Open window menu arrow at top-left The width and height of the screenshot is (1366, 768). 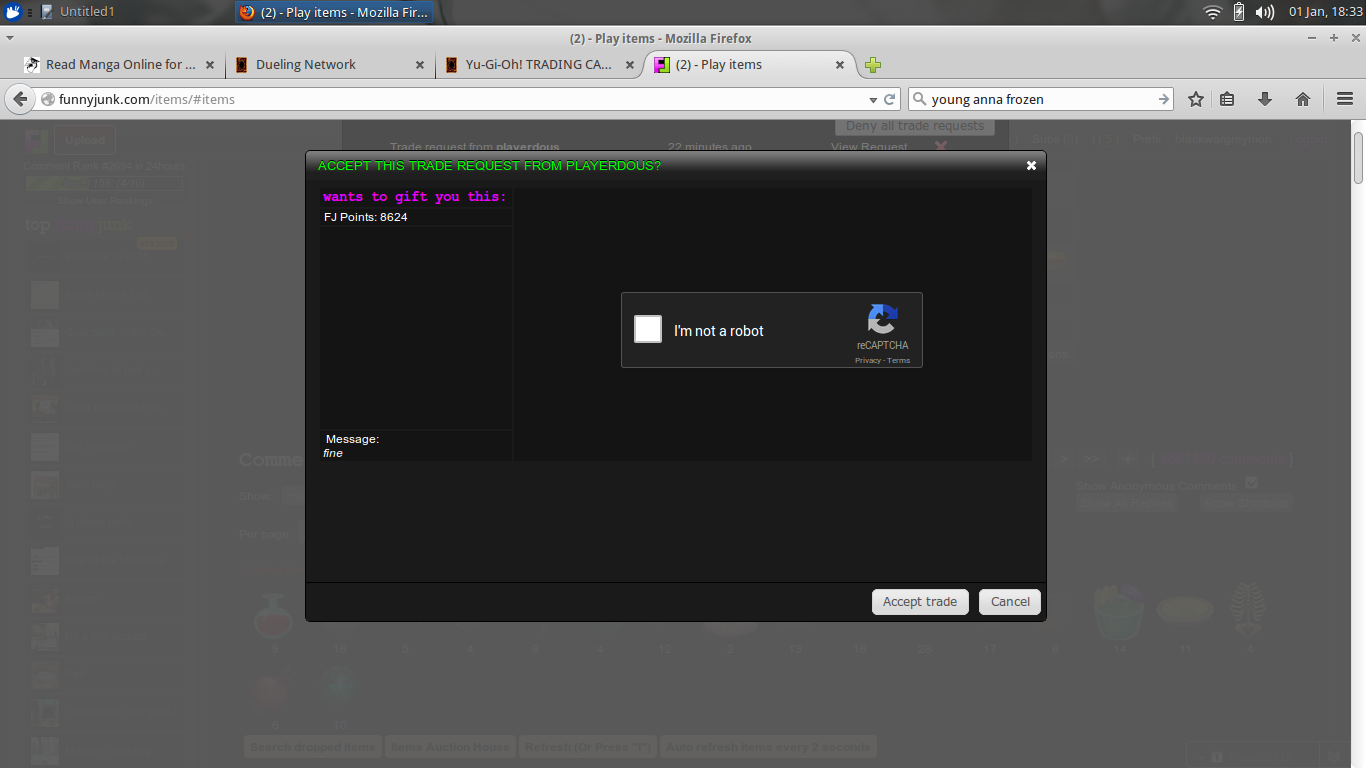click(9, 38)
